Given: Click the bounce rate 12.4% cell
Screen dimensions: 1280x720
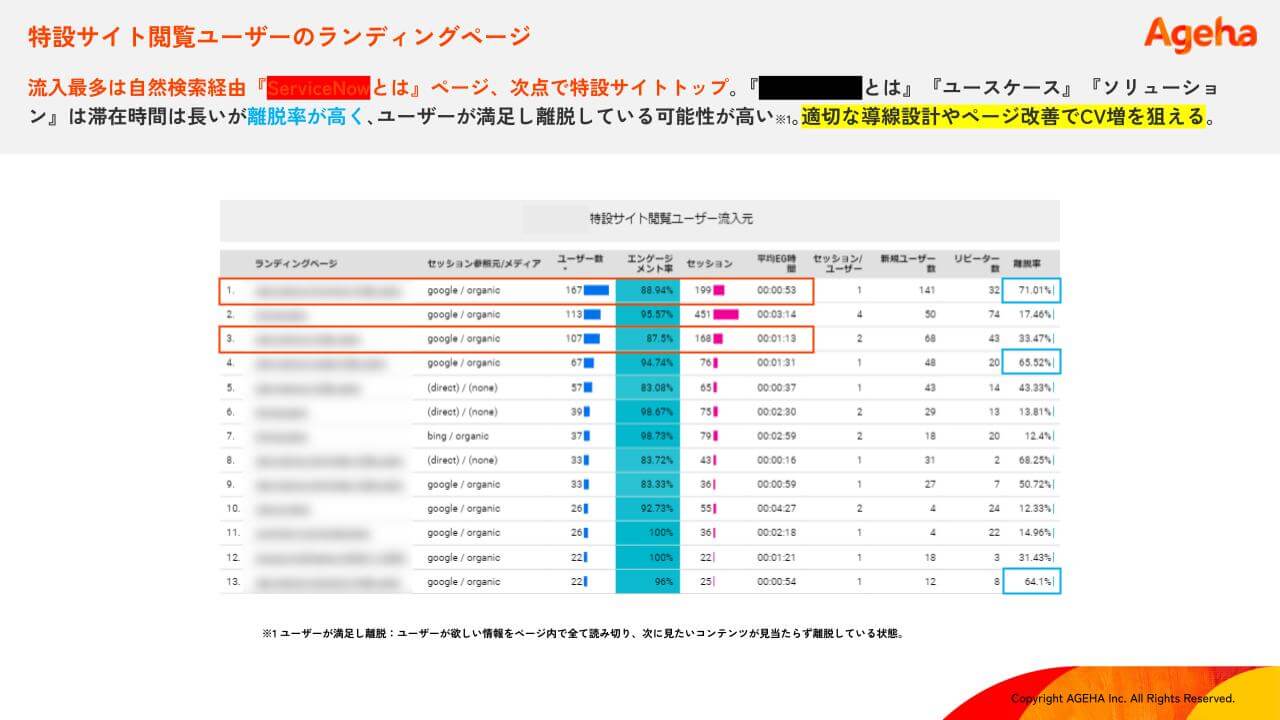Looking at the screenshot, I should pyautogui.click(x=1039, y=436).
